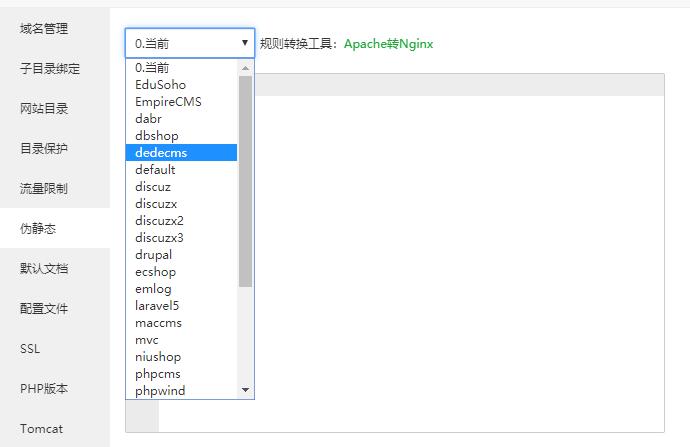The width and height of the screenshot is (690, 447).
Task: Choose the emlog rule
Action: (181, 289)
